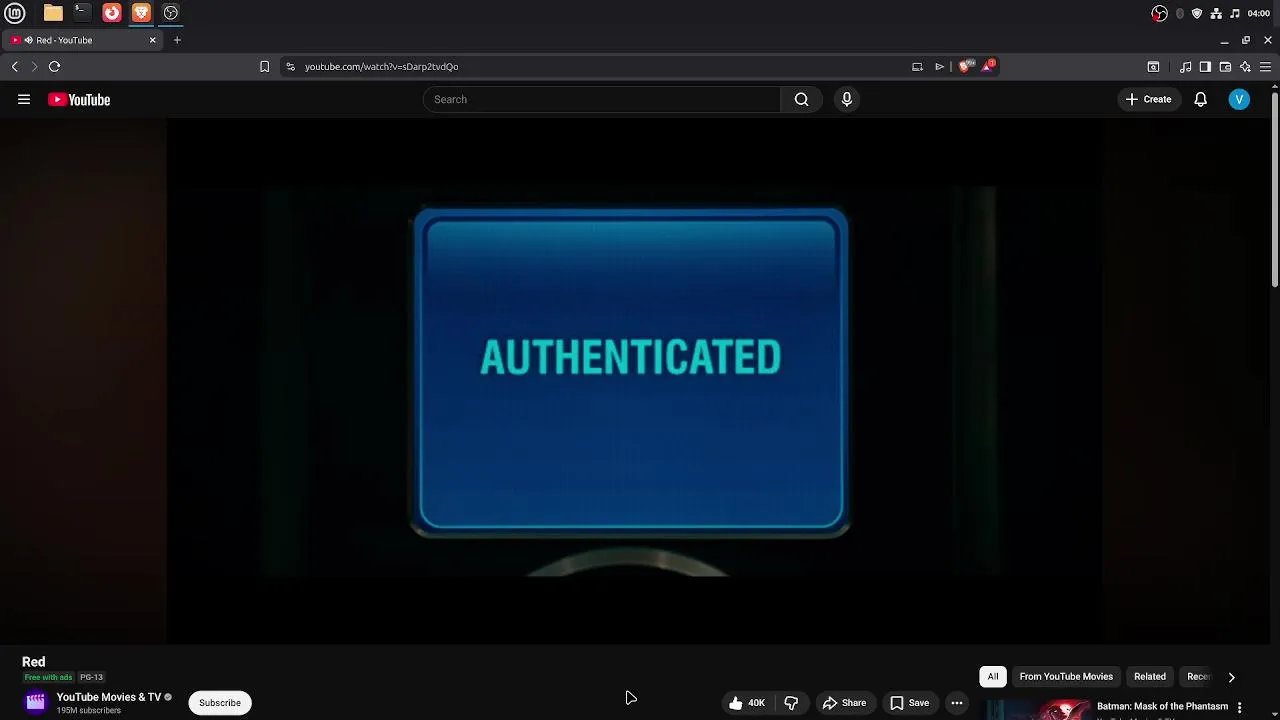The width and height of the screenshot is (1280, 720).
Task: Bookmark this page with bookmark icon
Action: (x=264, y=66)
